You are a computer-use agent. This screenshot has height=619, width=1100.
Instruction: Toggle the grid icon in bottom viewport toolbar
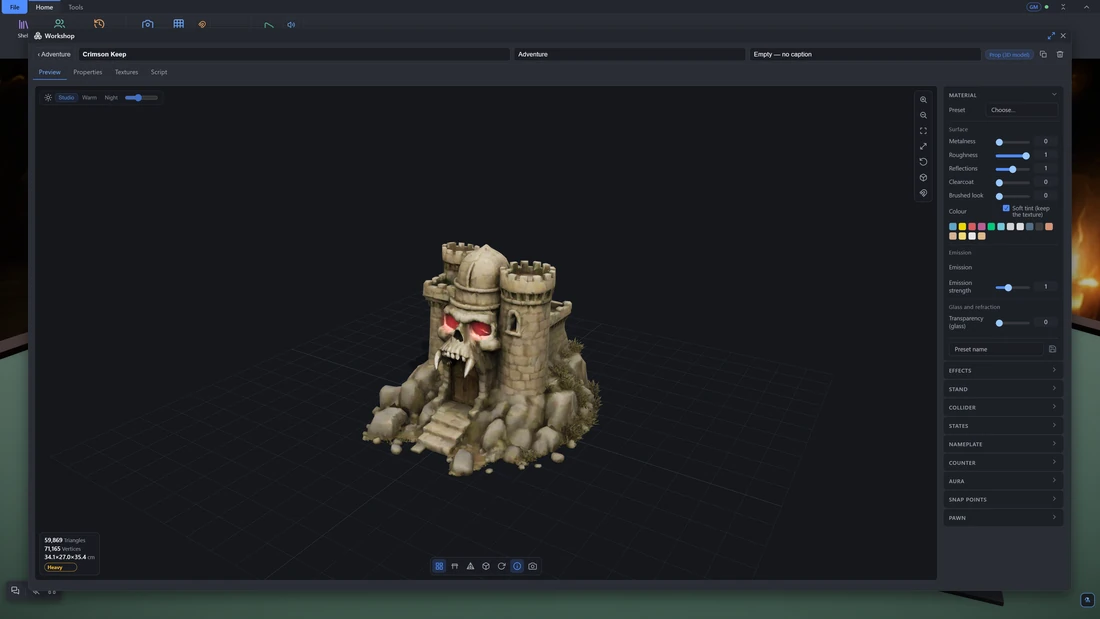pos(439,566)
